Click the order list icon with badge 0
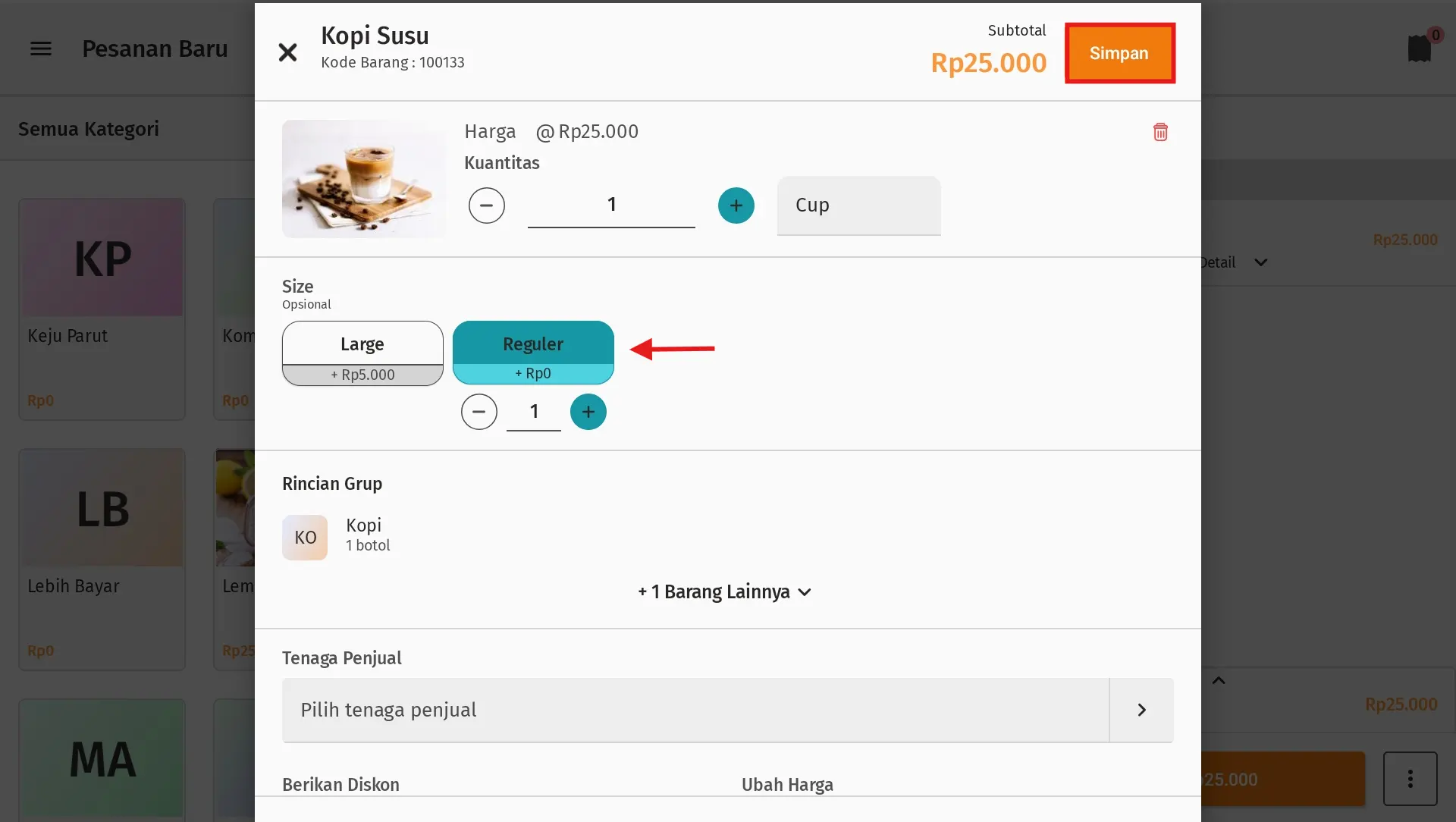Screen dimensions: 1456x822 [1420, 47]
